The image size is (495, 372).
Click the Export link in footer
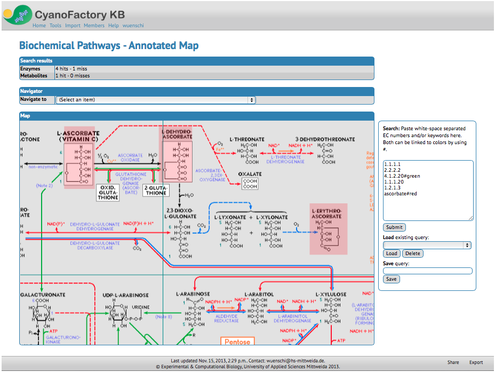pos(476,362)
